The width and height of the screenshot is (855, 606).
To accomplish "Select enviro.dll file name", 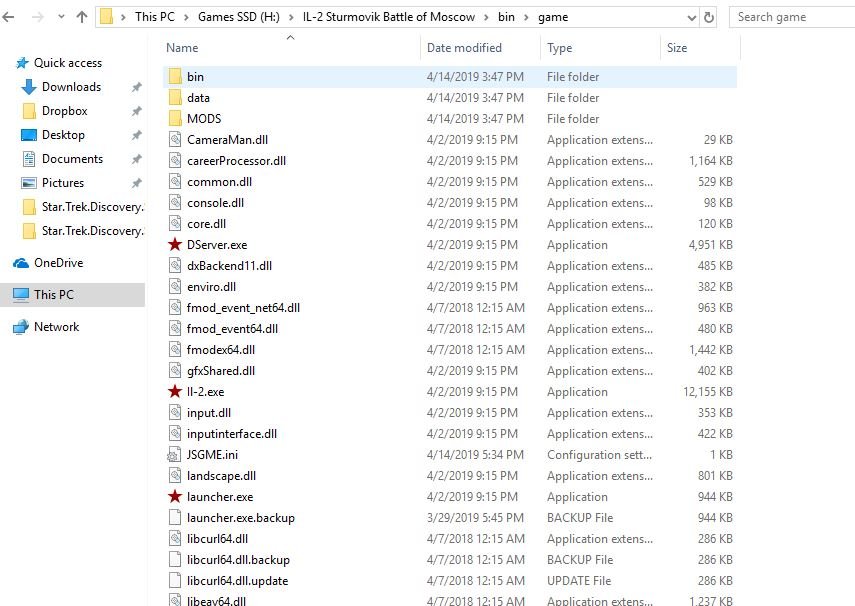I will click(x=211, y=287).
